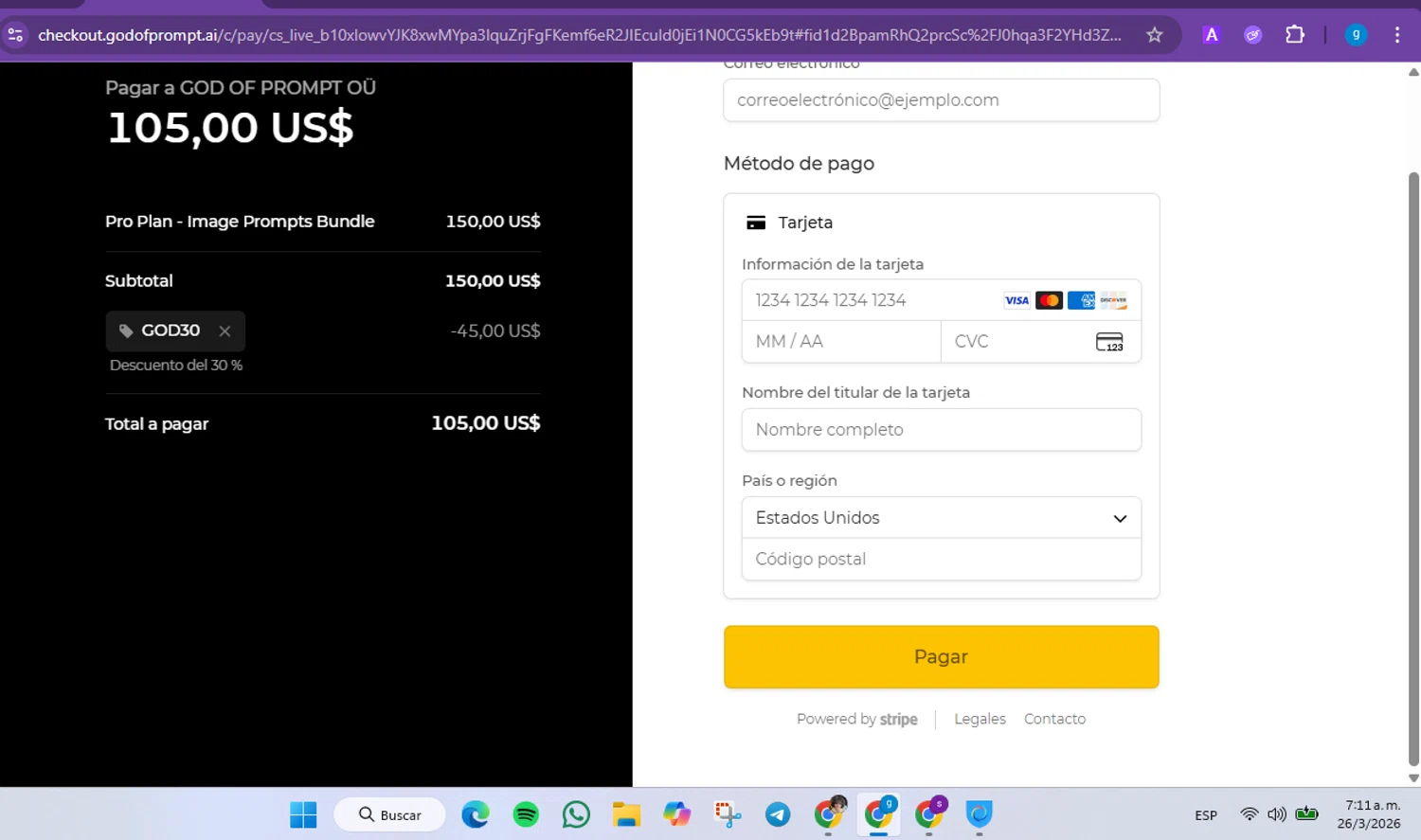The height and width of the screenshot is (840, 1421).
Task: Open the Chrome profile avatar
Action: coord(1356,35)
